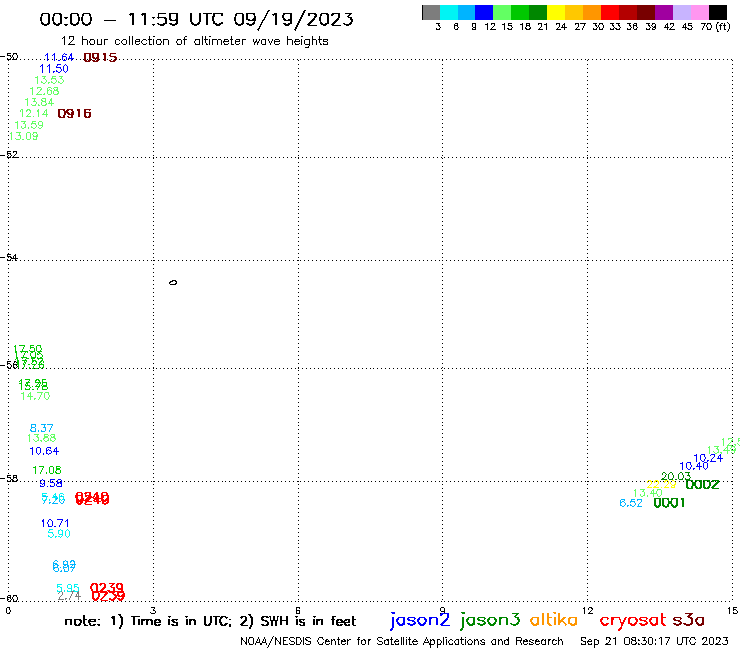Select the wave height value 13.49

[722, 450]
